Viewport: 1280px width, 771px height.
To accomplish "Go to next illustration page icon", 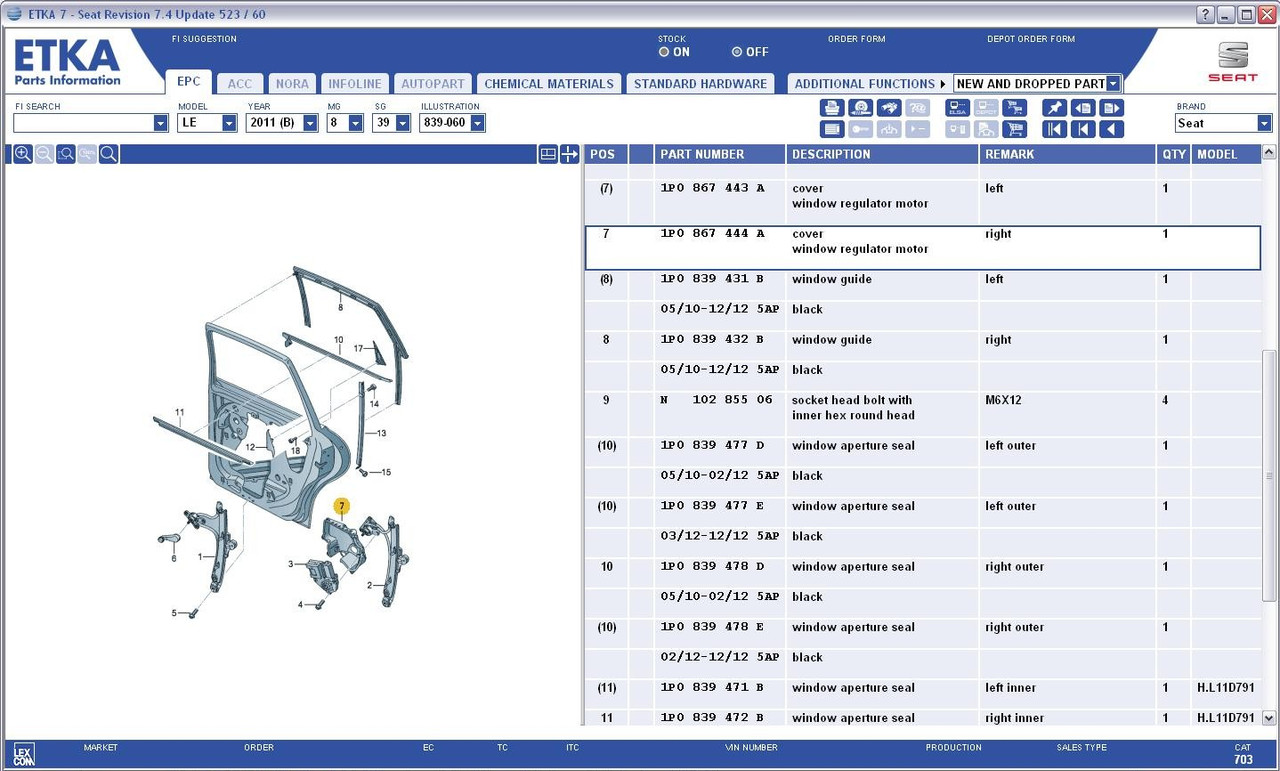I will point(1111,108).
